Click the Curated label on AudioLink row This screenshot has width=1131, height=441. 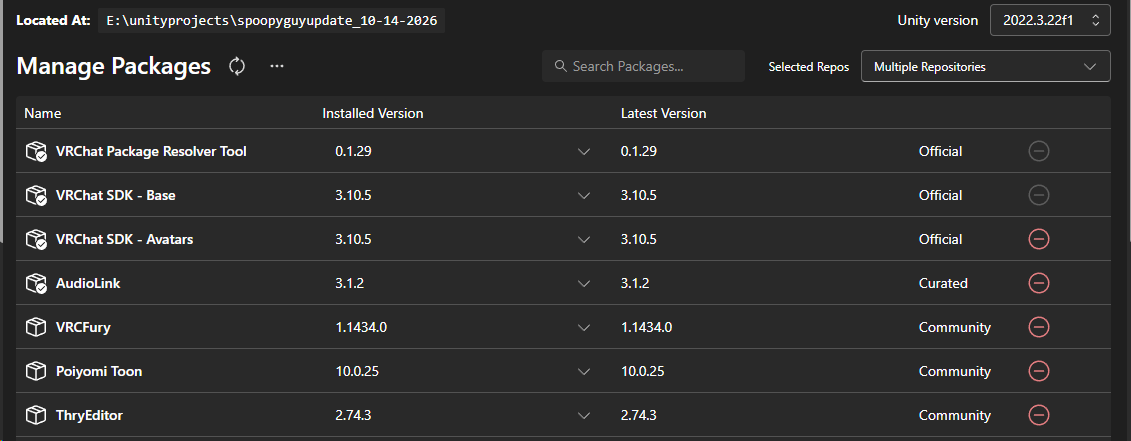(x=943, y=284)
